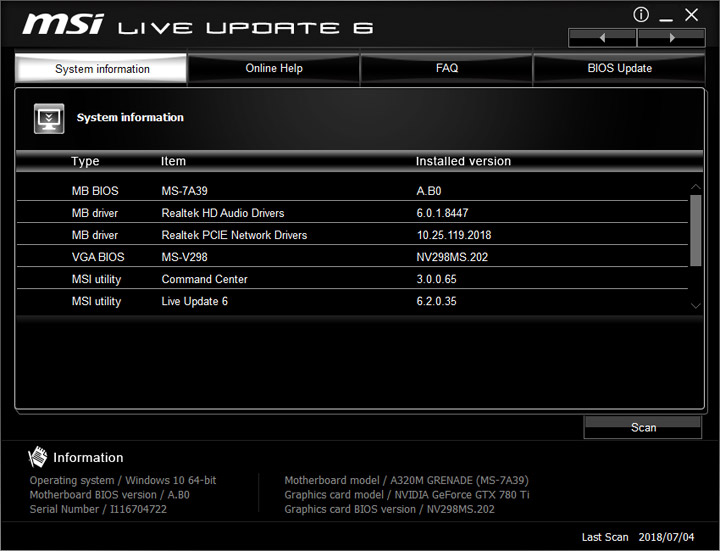The height and width of the screenshot is (551, 720).
Task: Select Realtek PCIE Network Drivers row
Action: (x=352, y=235)
